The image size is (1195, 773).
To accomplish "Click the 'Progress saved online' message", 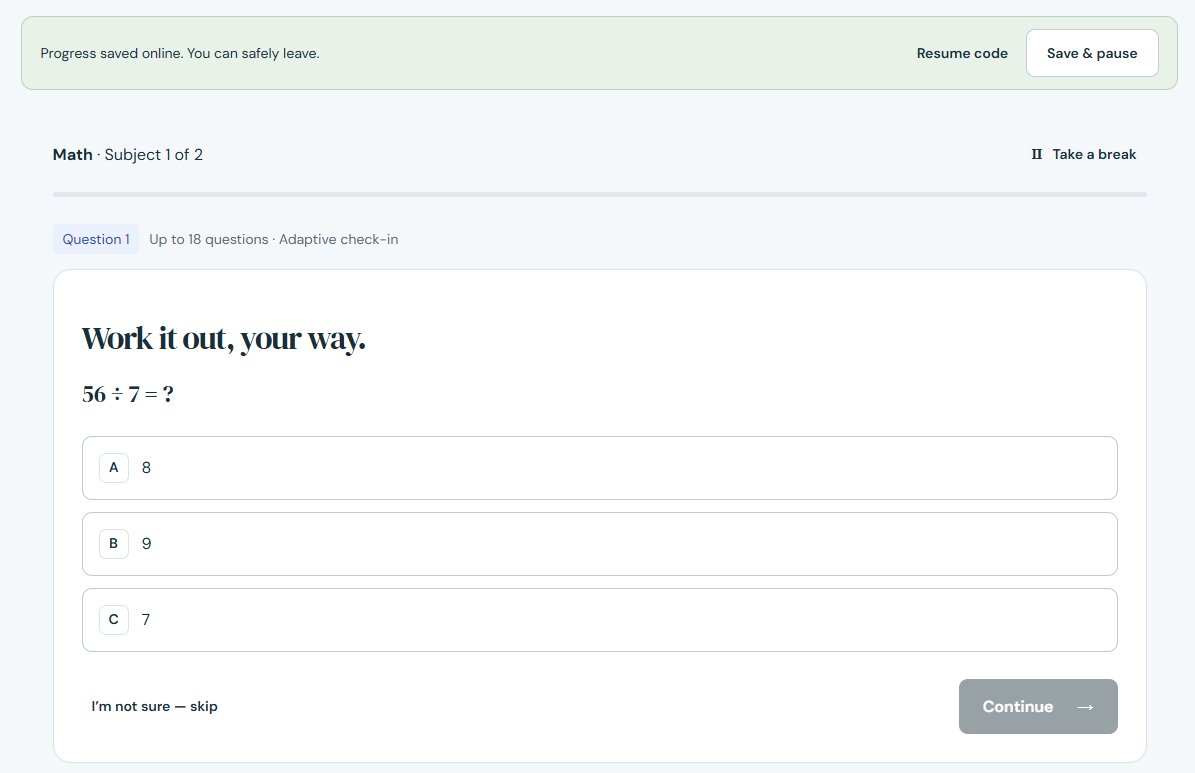I will pos(180,53).
